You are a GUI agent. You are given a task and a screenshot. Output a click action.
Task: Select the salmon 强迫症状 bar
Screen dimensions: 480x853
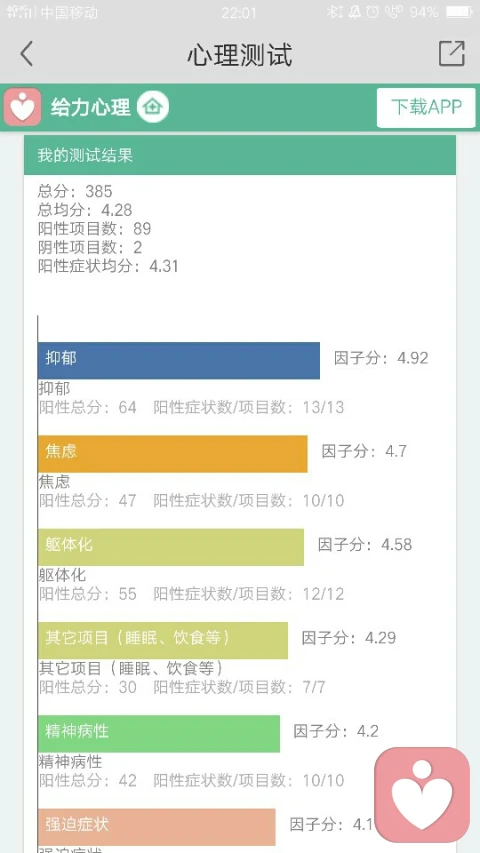157,827
